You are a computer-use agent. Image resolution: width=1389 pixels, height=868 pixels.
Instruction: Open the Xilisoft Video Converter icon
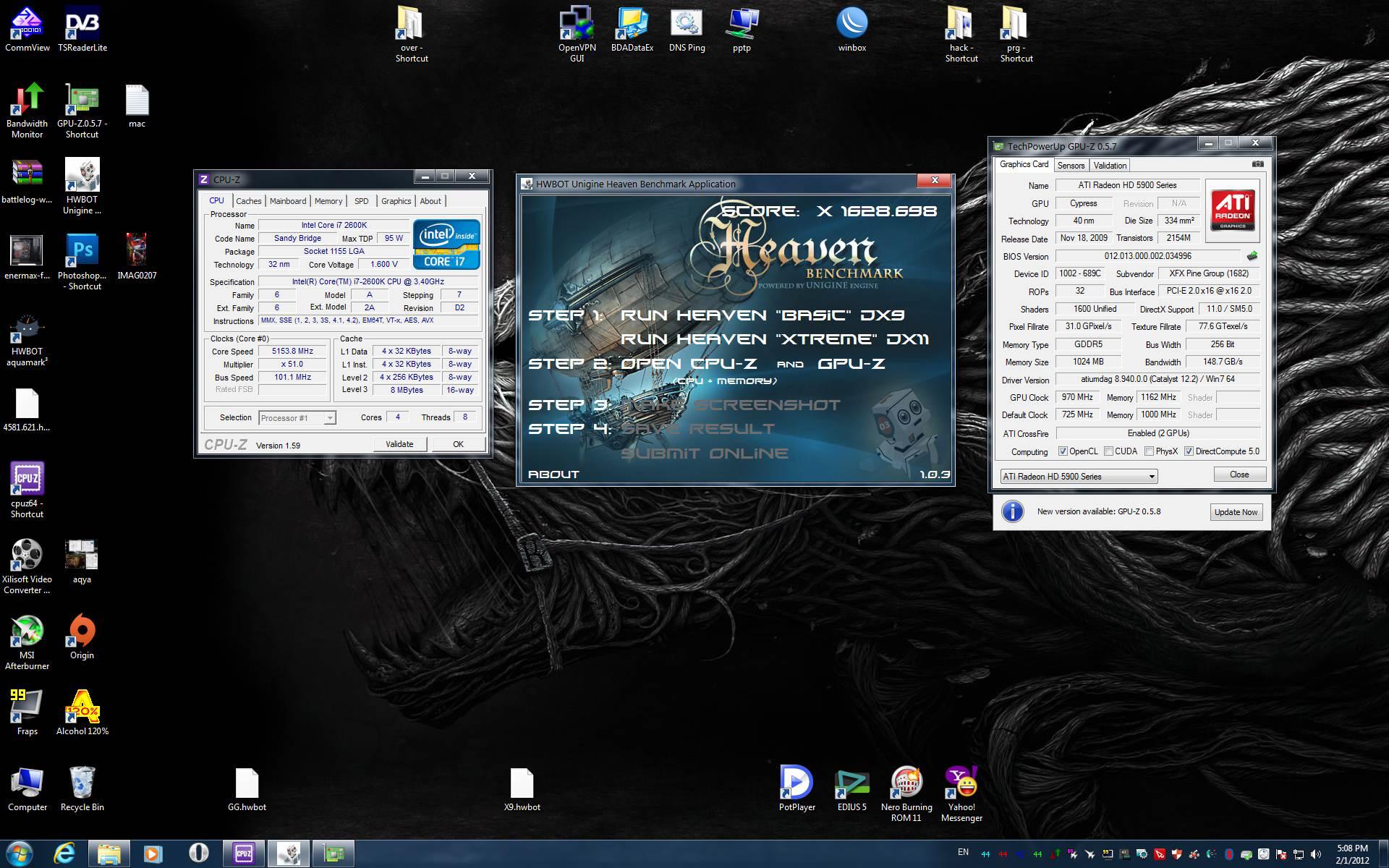(27, 566)
